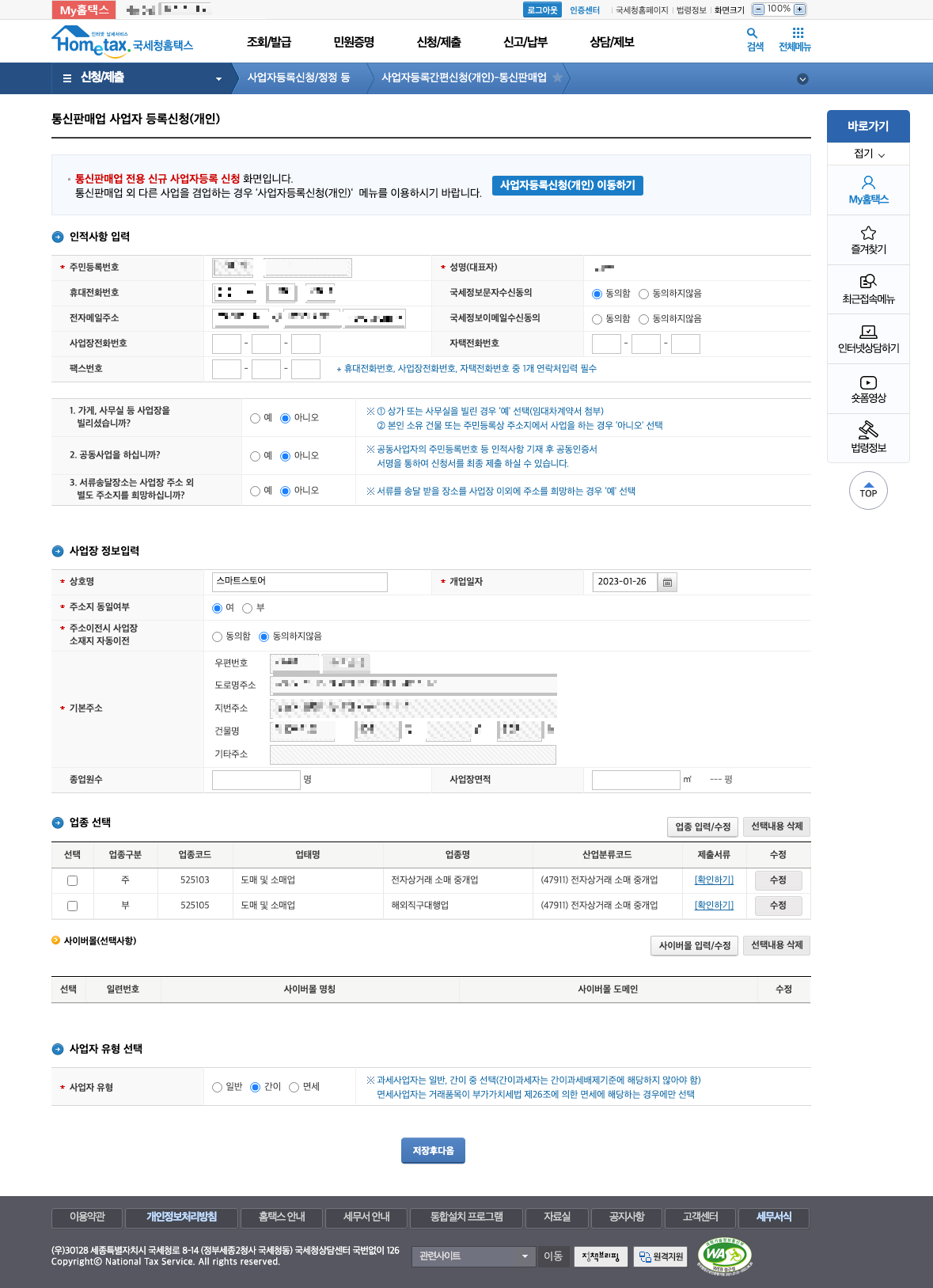Favorite this page via breadcrumb star
This screenshot has width=933, height=1288.
[x=557, y=78]
